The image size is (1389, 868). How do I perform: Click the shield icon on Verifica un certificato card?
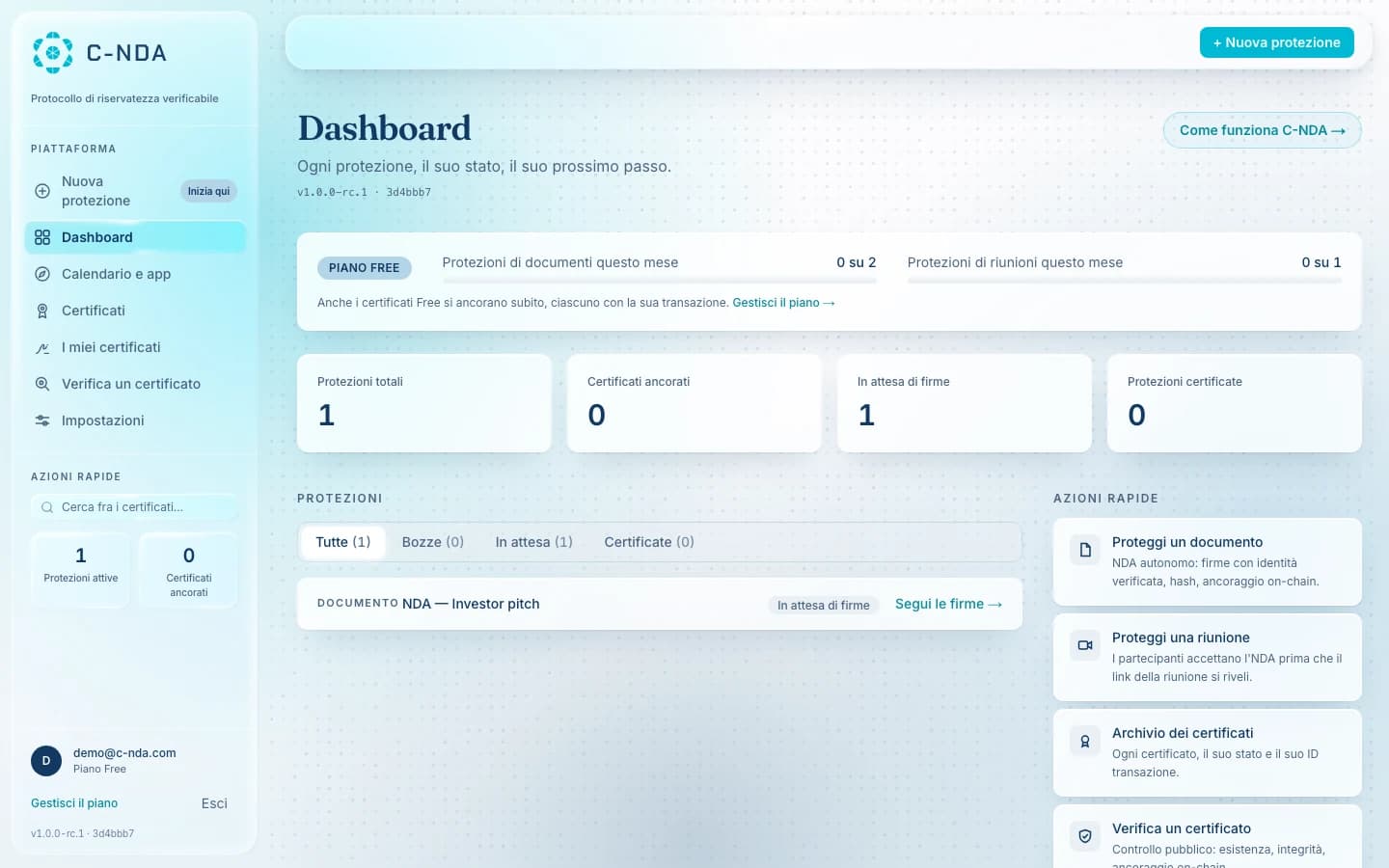(x=1085, y=836)
